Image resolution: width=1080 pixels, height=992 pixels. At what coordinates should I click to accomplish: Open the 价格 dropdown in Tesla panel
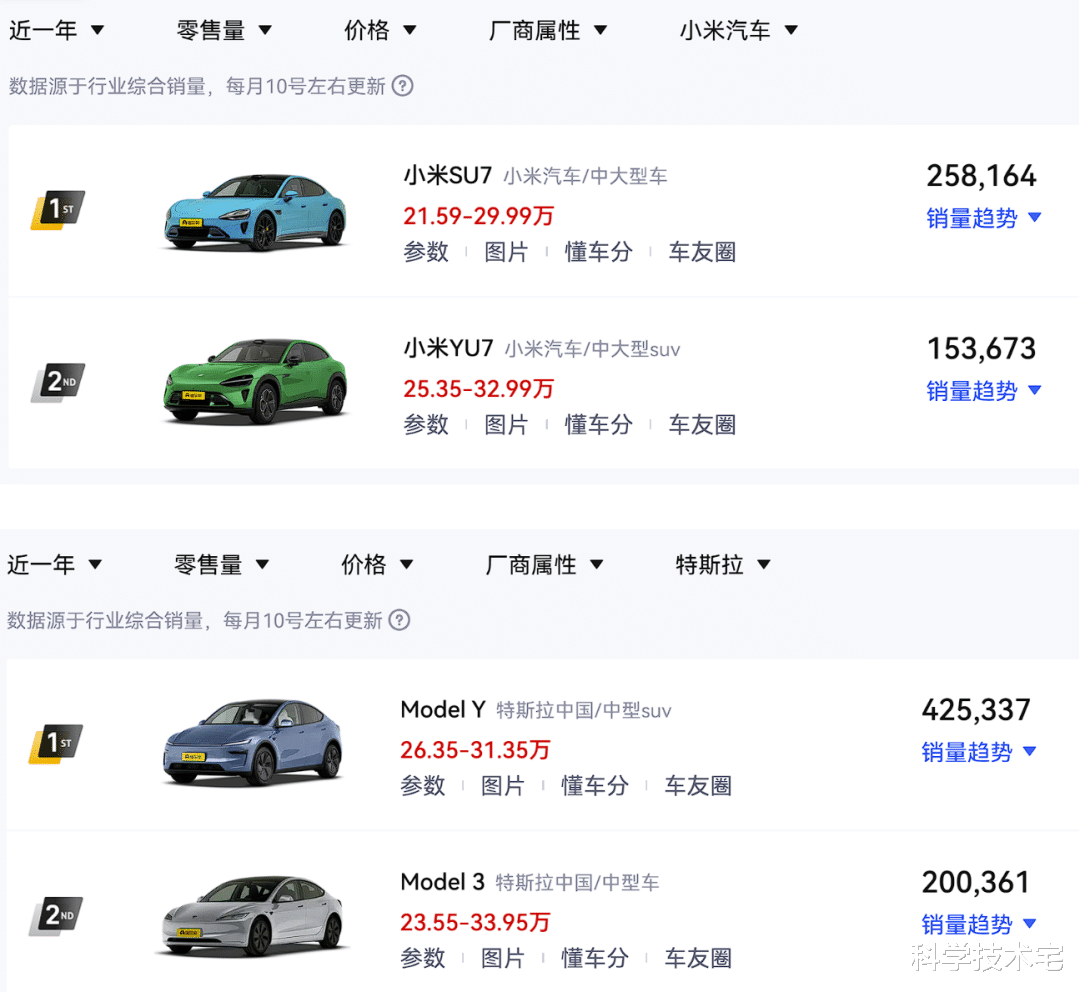click(377, 565)
